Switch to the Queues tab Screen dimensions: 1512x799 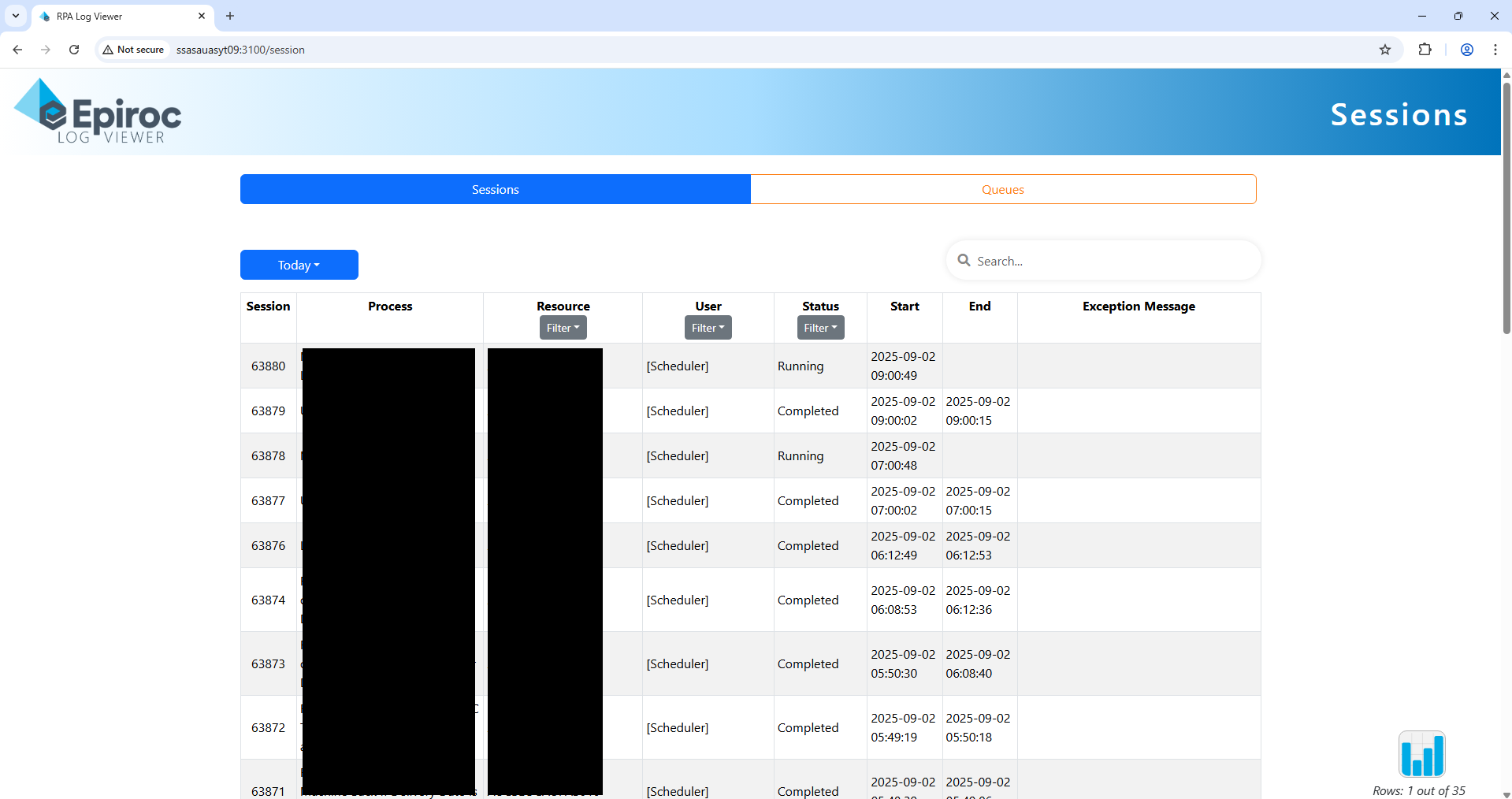tap(1002, 189)
